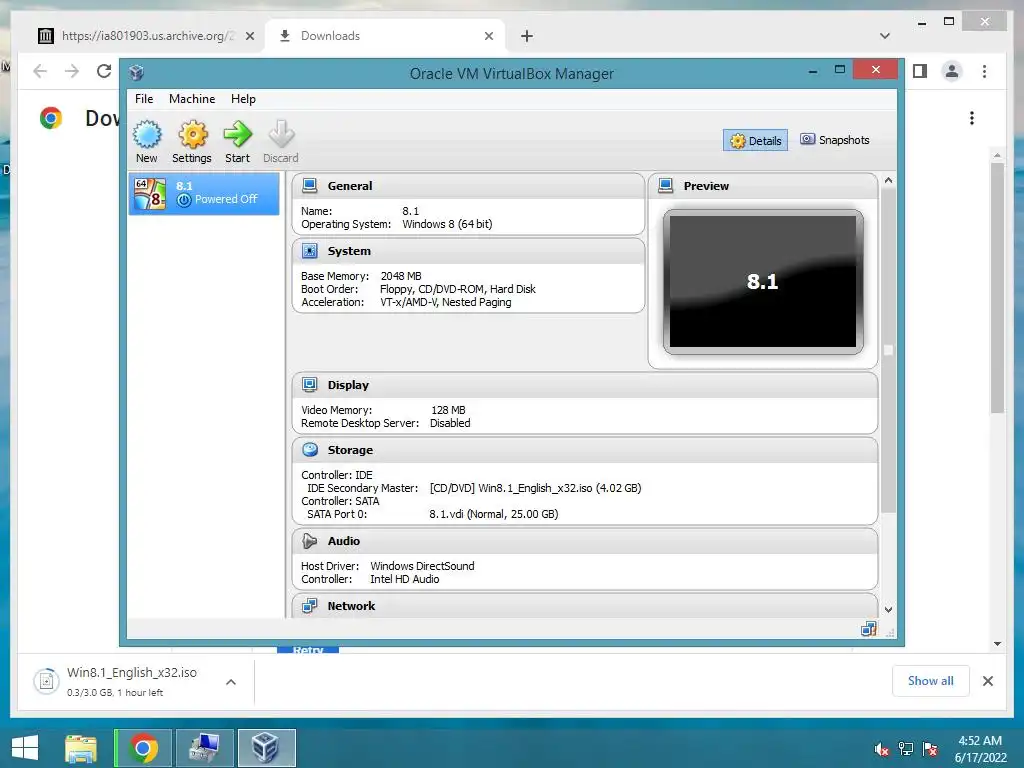Close the Downloads tab
This screenshot has width=1024, height=768.
(488, 36)
